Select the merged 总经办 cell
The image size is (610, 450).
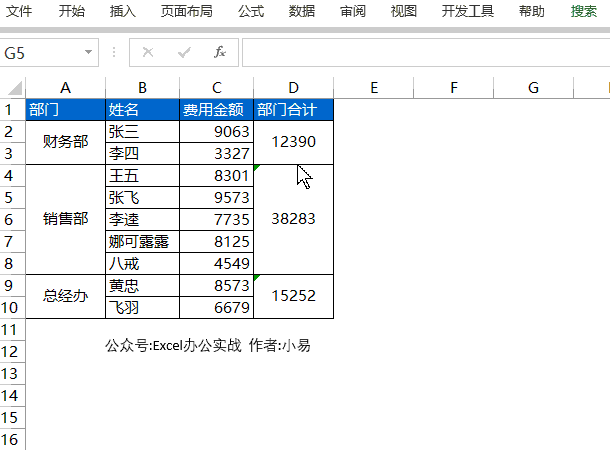(x=65, y=296)
